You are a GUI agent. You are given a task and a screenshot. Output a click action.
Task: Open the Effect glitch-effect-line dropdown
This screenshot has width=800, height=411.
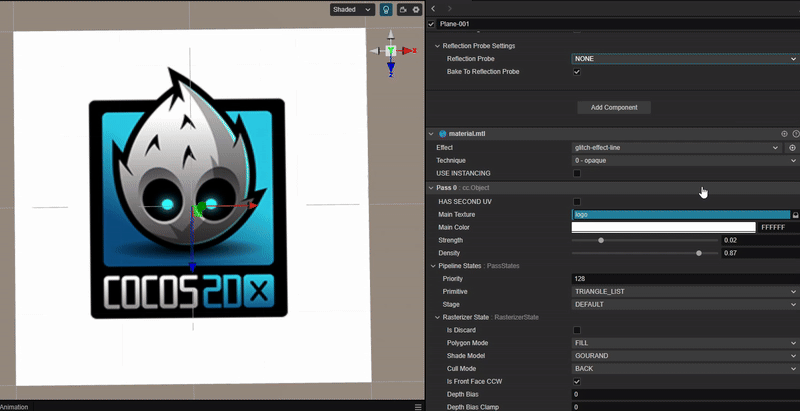(676, 147)
